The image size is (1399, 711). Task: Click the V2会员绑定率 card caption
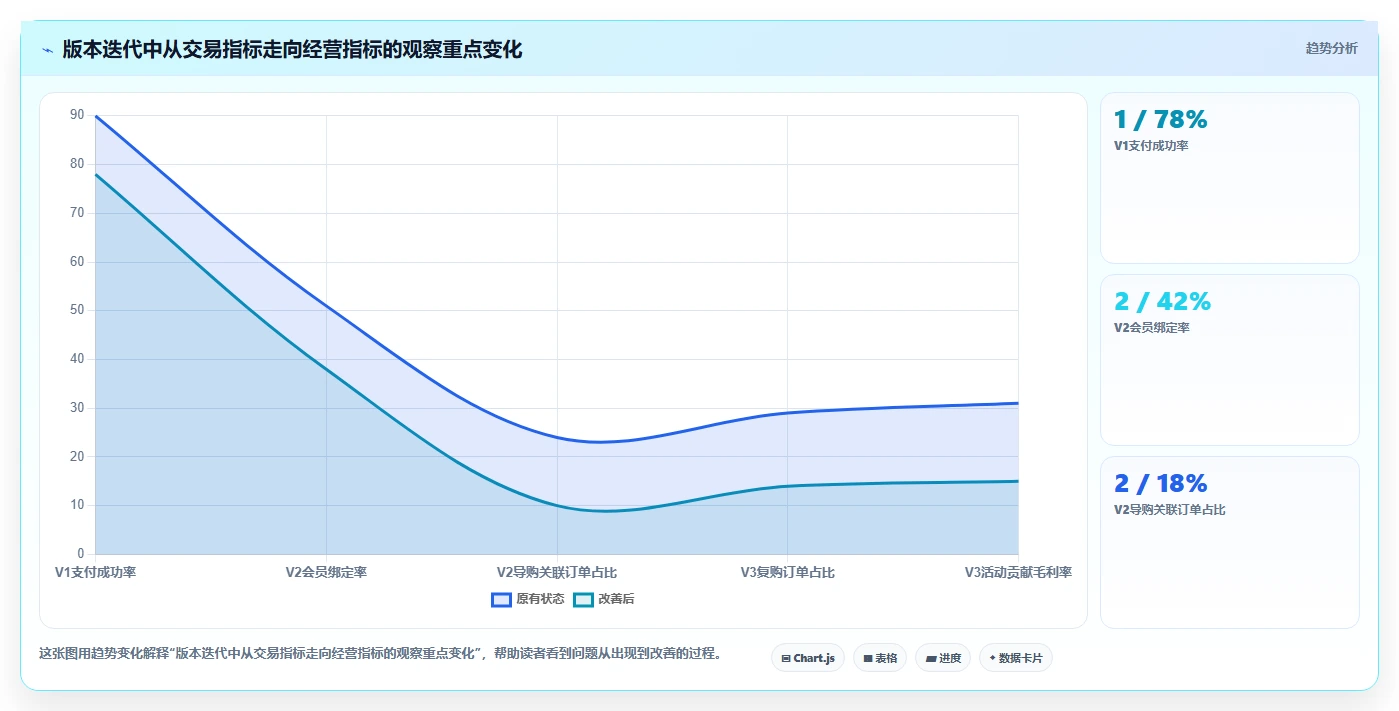coord(1151,328)
